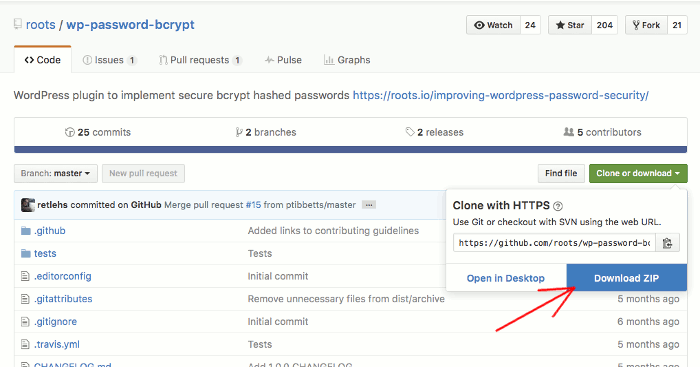Open the Branch: master dropdown
The width and height of the screenshot is (700, 367).
(x=55, y=173)
